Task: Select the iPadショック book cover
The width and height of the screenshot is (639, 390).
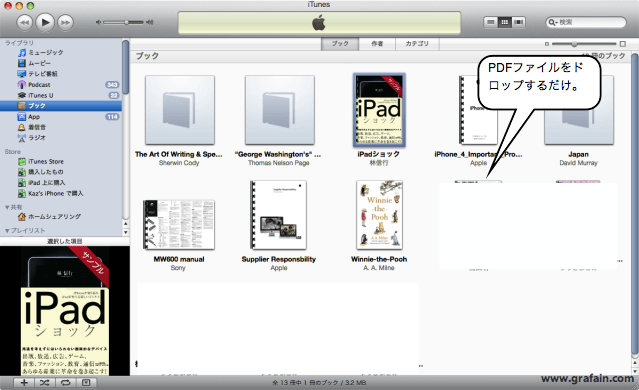Action: click(x=379, y=110)
